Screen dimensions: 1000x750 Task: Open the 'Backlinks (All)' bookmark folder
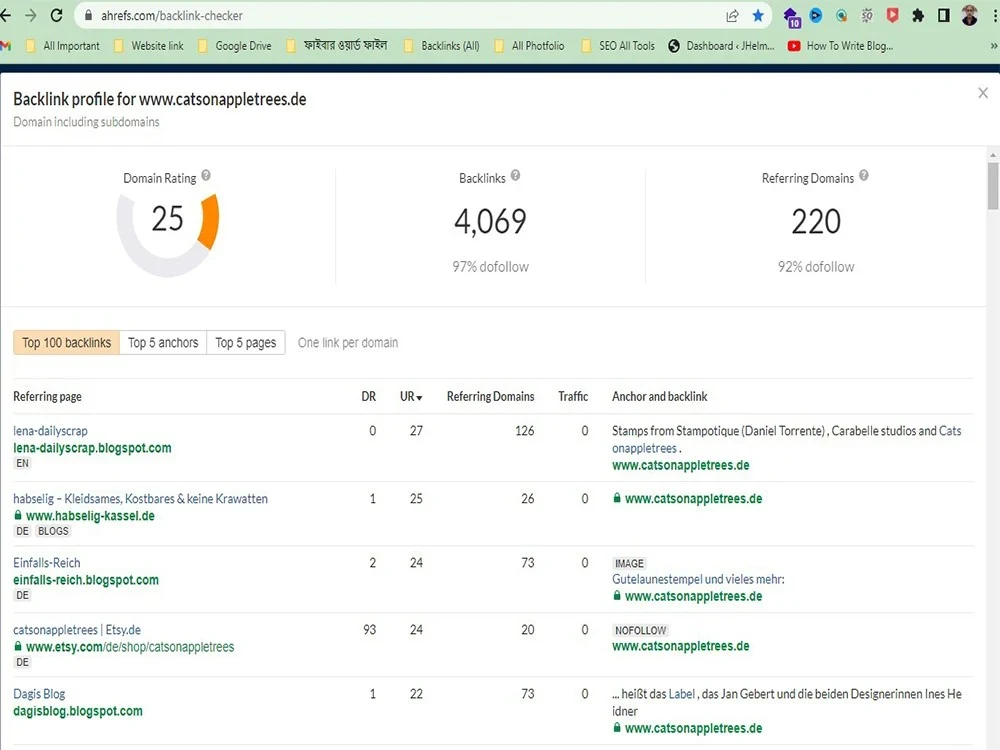tap(442, 46)
